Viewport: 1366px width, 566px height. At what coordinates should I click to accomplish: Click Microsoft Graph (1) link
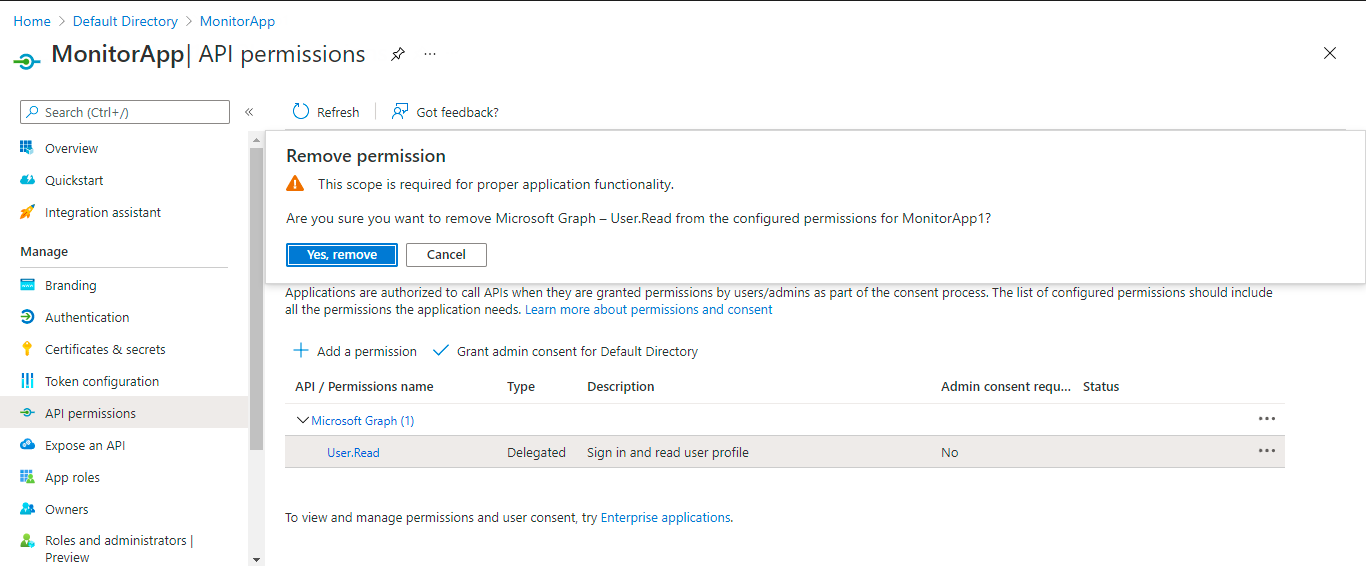(x=363, y=421)
